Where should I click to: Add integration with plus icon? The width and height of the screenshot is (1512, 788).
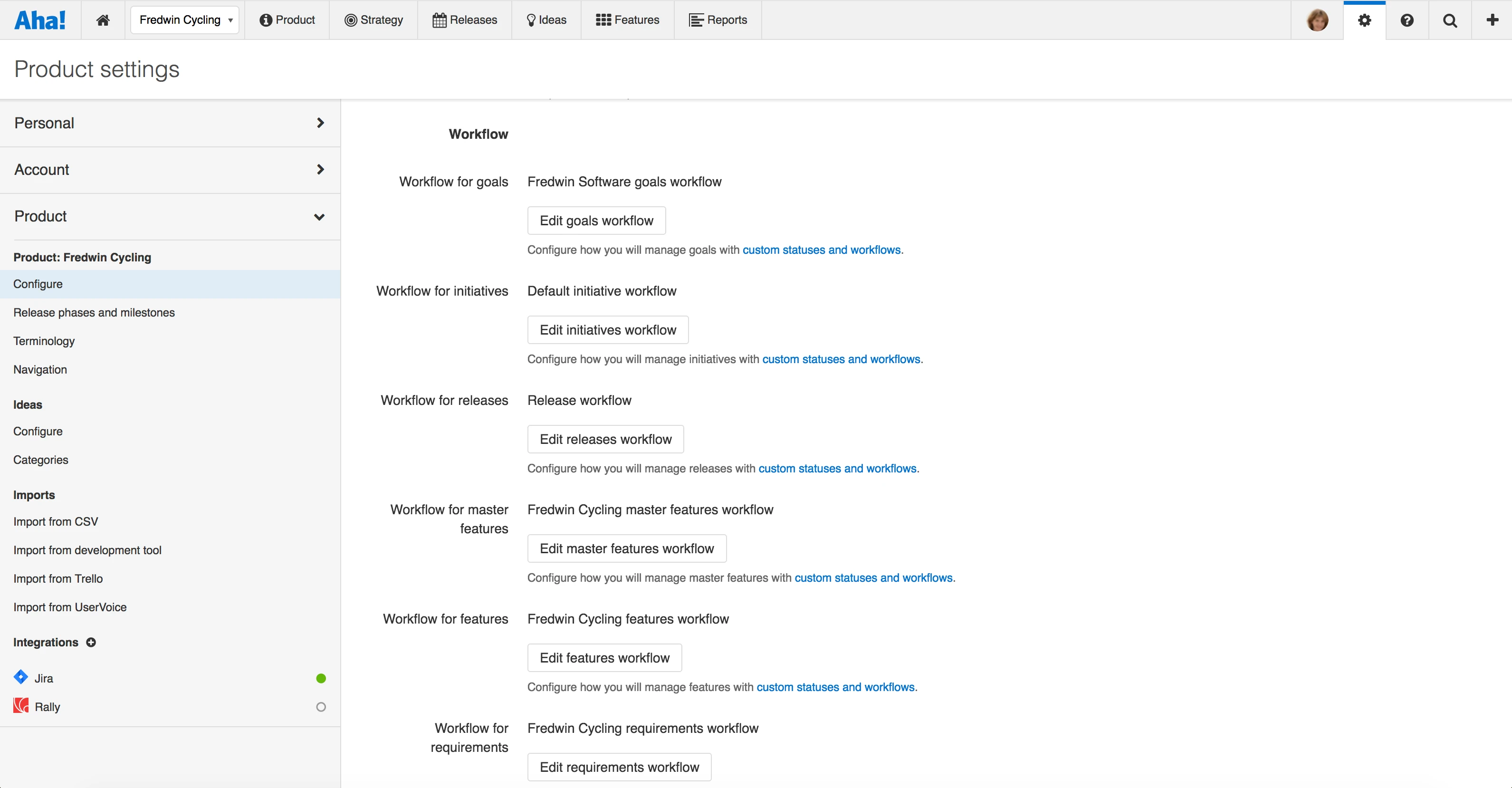(91, 643)
